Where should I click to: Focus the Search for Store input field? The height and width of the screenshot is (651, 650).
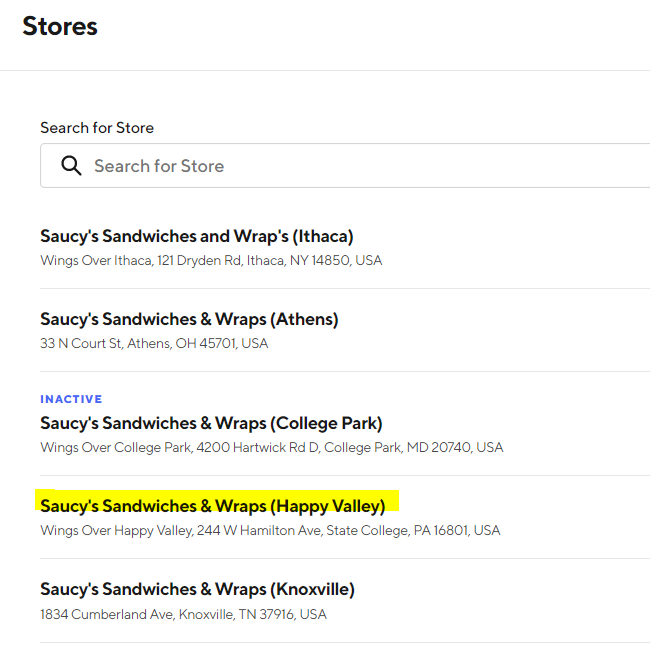(x=360, y=166)
